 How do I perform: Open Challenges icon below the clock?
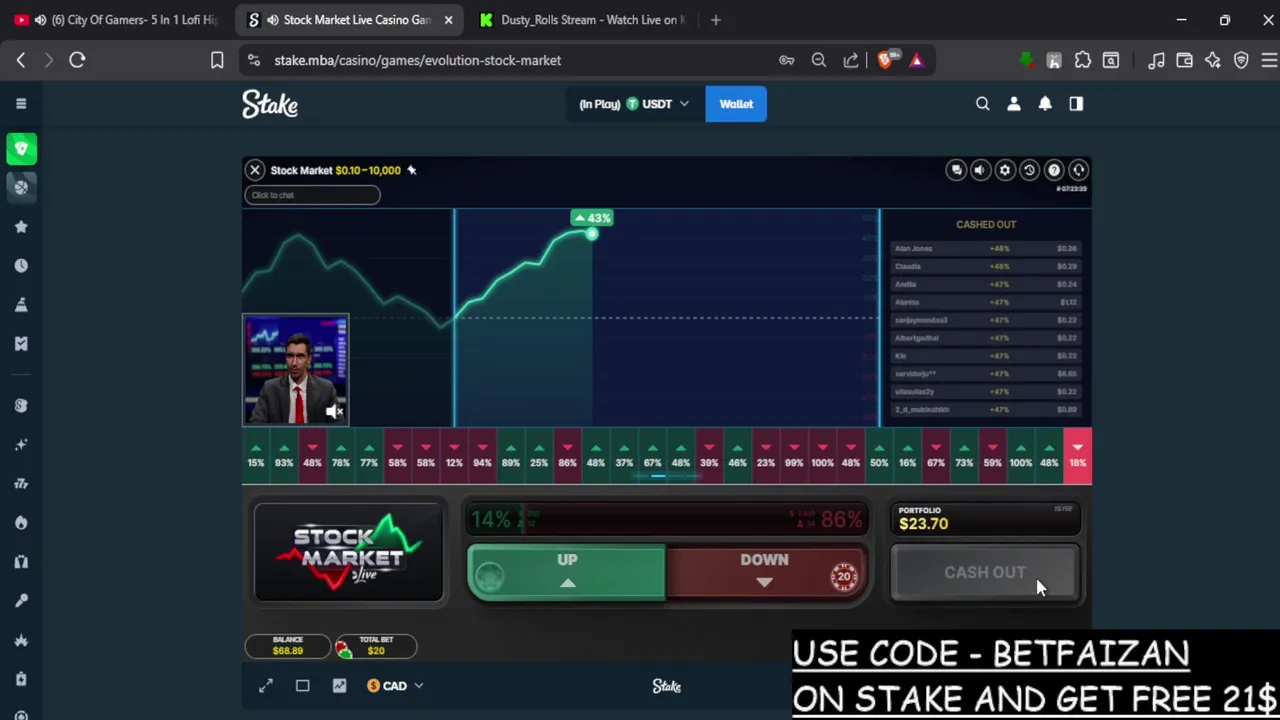point(21,305)
